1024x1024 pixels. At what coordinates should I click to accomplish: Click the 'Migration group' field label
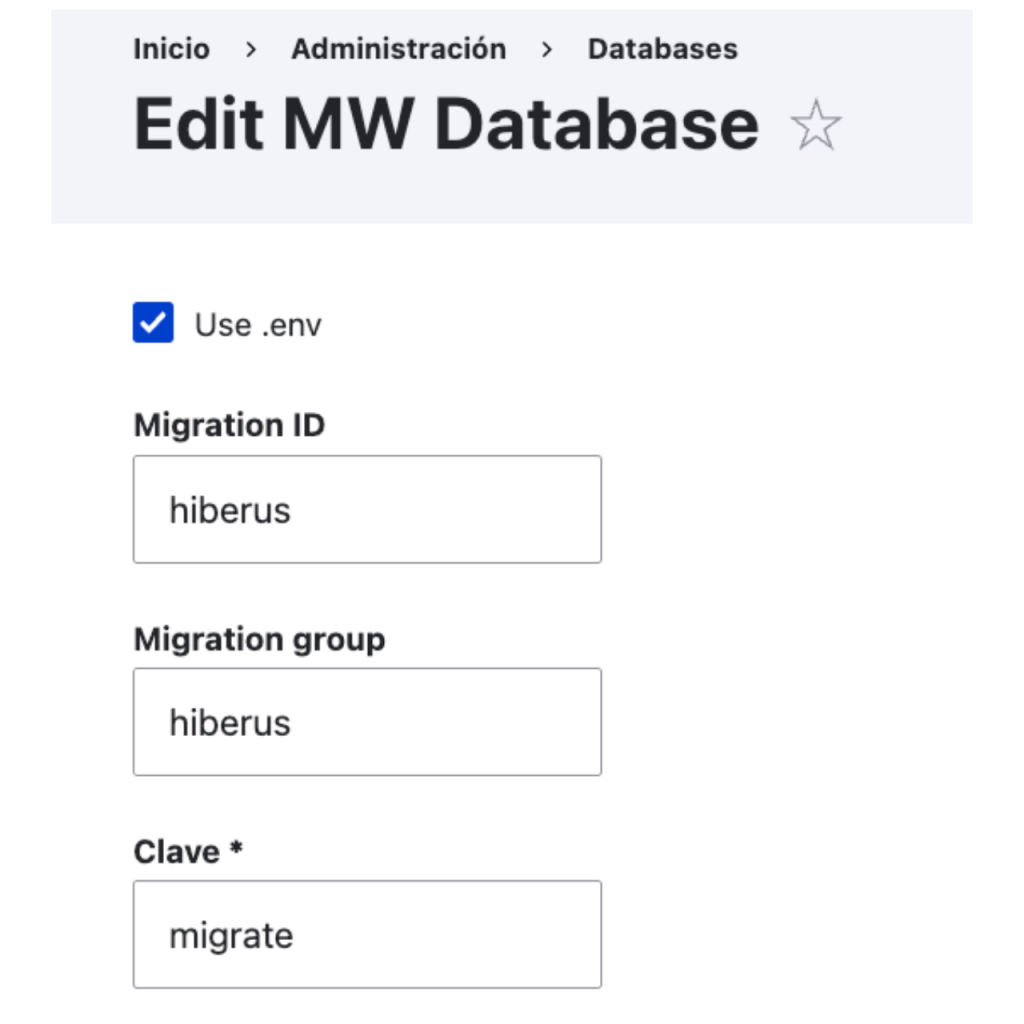(259, 639)
